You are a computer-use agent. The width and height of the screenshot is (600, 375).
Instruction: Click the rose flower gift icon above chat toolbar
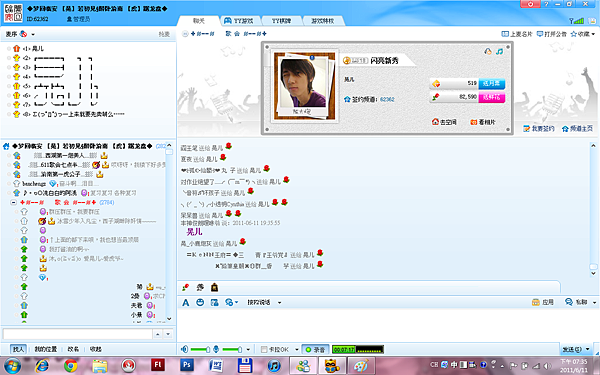click(x=186, y=287)
